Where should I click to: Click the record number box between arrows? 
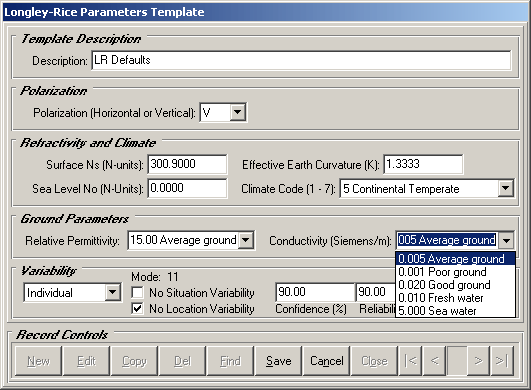[456, 361]
